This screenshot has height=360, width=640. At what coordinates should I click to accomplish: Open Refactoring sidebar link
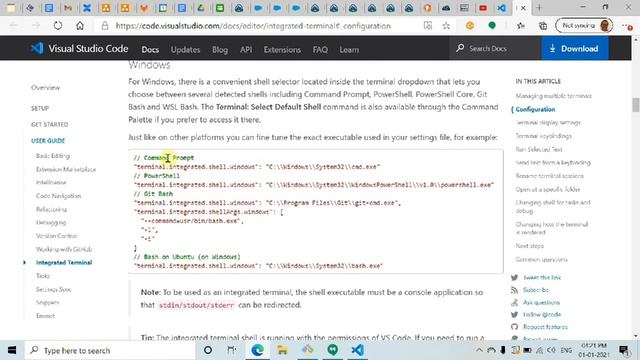tap(51, 209)
